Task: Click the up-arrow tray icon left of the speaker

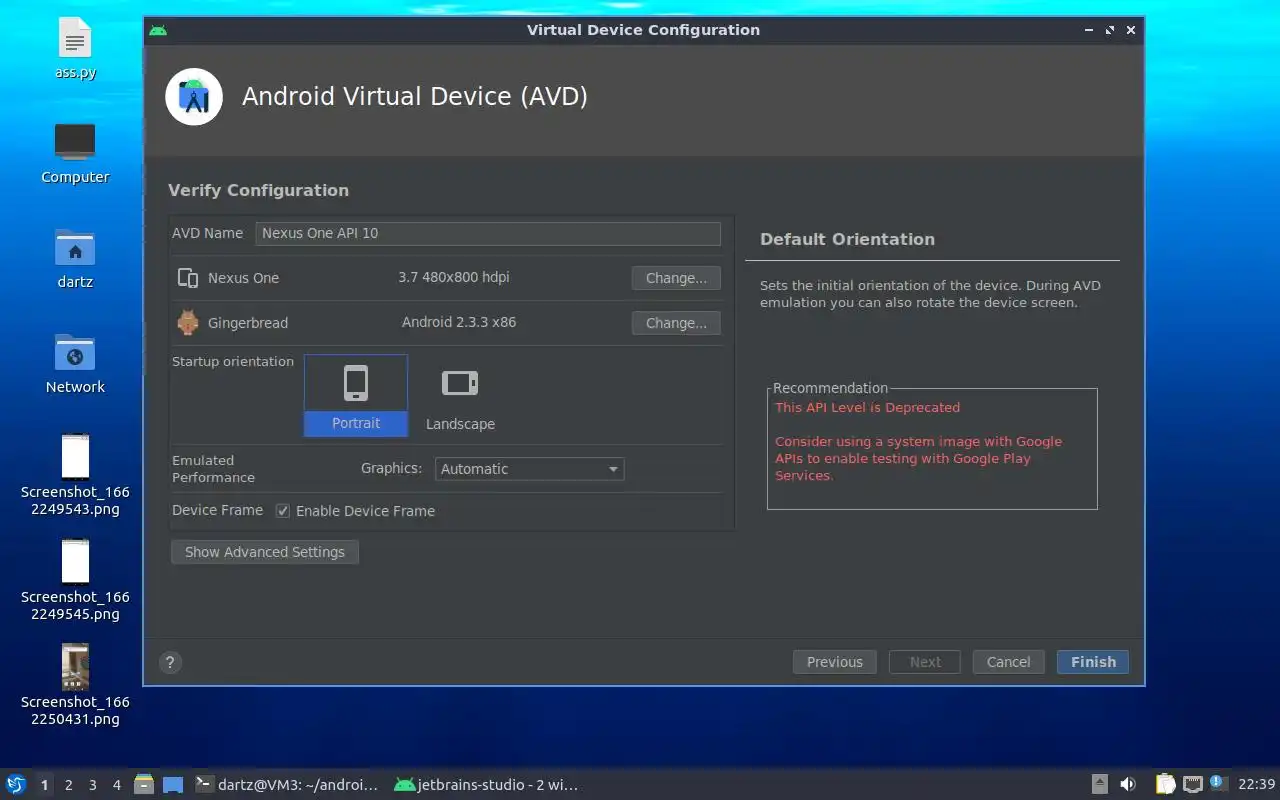Action: pyautogui.click(x=1099, y=785)
